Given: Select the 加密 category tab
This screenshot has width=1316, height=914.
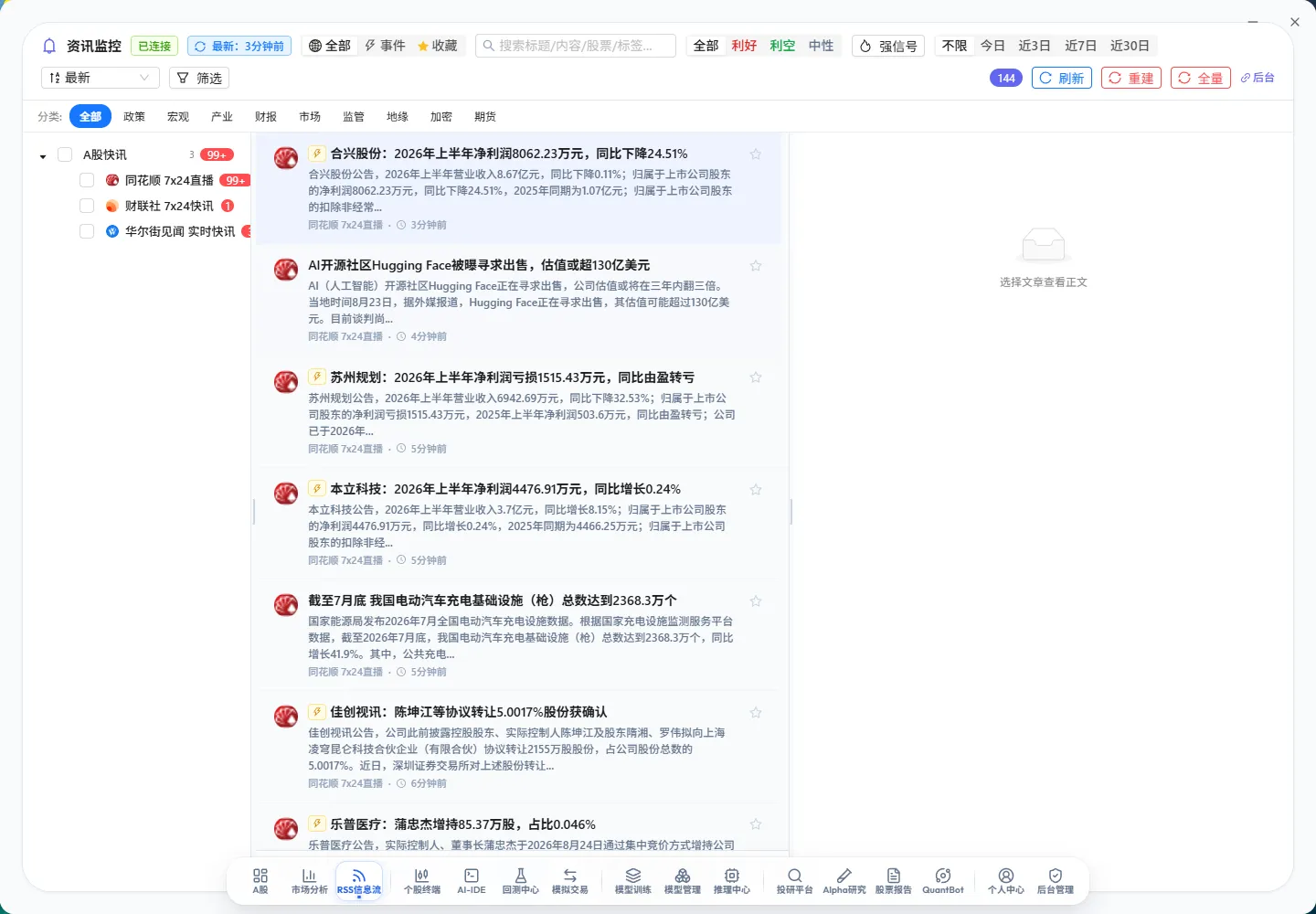Looking at the screenshot, I should [441, 116].
